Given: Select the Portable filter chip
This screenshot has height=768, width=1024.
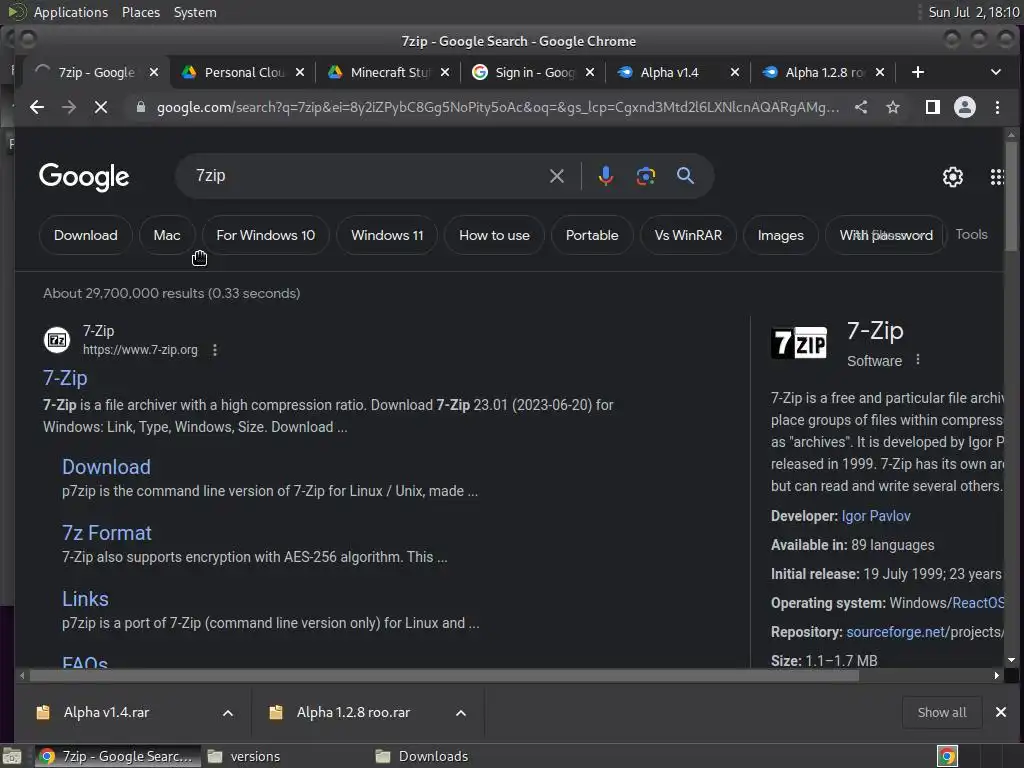Looking at the screenshot, I should (x=592, y=235).
